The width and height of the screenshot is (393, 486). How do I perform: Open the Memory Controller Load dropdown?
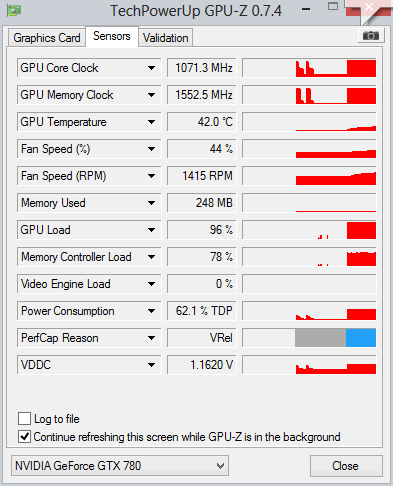click(x=151, y=257)
